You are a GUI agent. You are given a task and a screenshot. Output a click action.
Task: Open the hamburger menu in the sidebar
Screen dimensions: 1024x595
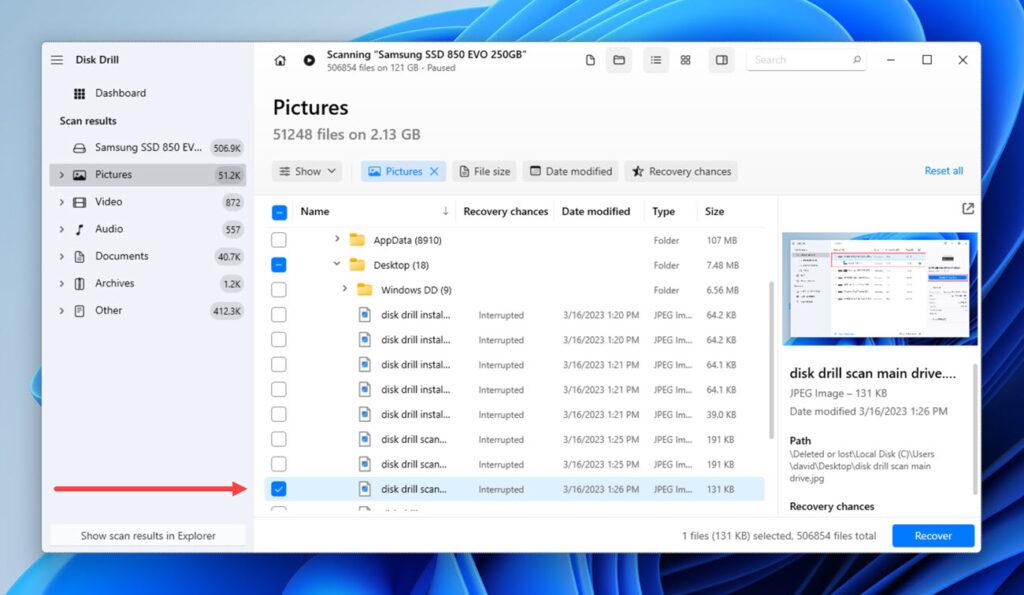tap(56, 59)
